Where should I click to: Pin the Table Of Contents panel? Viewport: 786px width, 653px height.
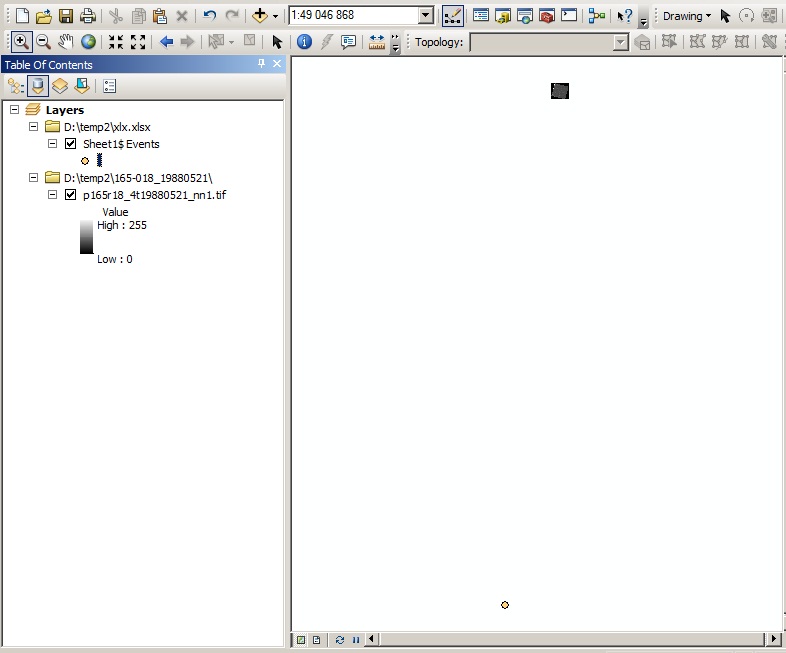[261, 63]
